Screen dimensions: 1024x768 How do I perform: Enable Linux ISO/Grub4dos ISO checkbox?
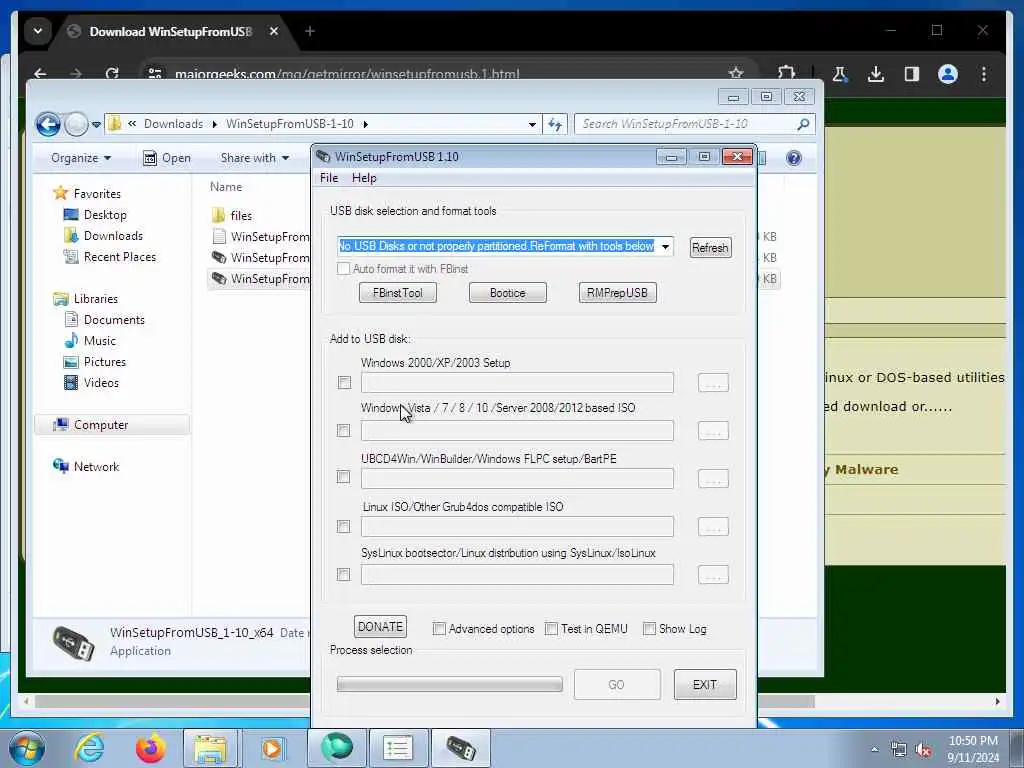(344, 526)
